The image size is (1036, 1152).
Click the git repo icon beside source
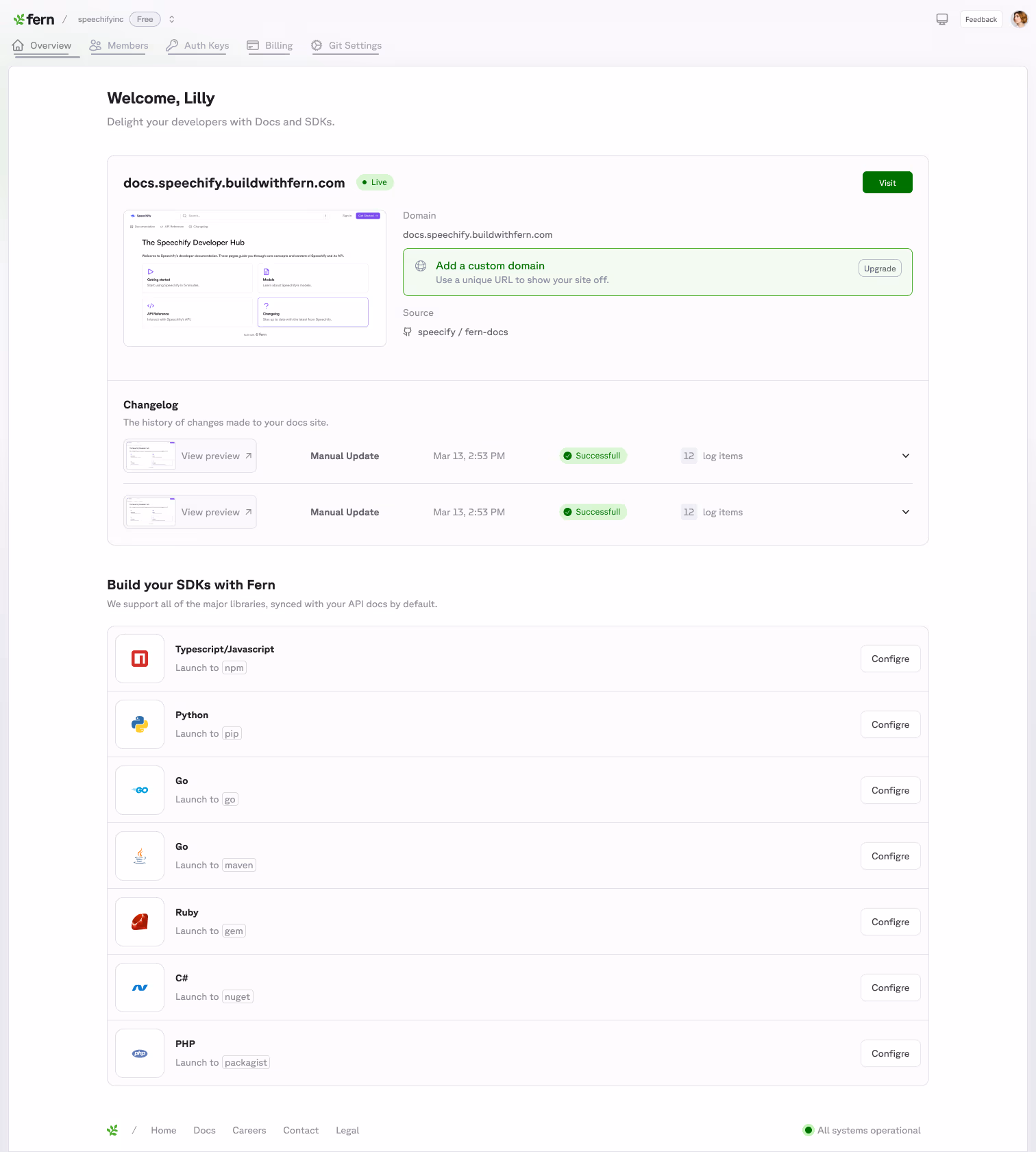pyautogui.click(x=408, y=332)
